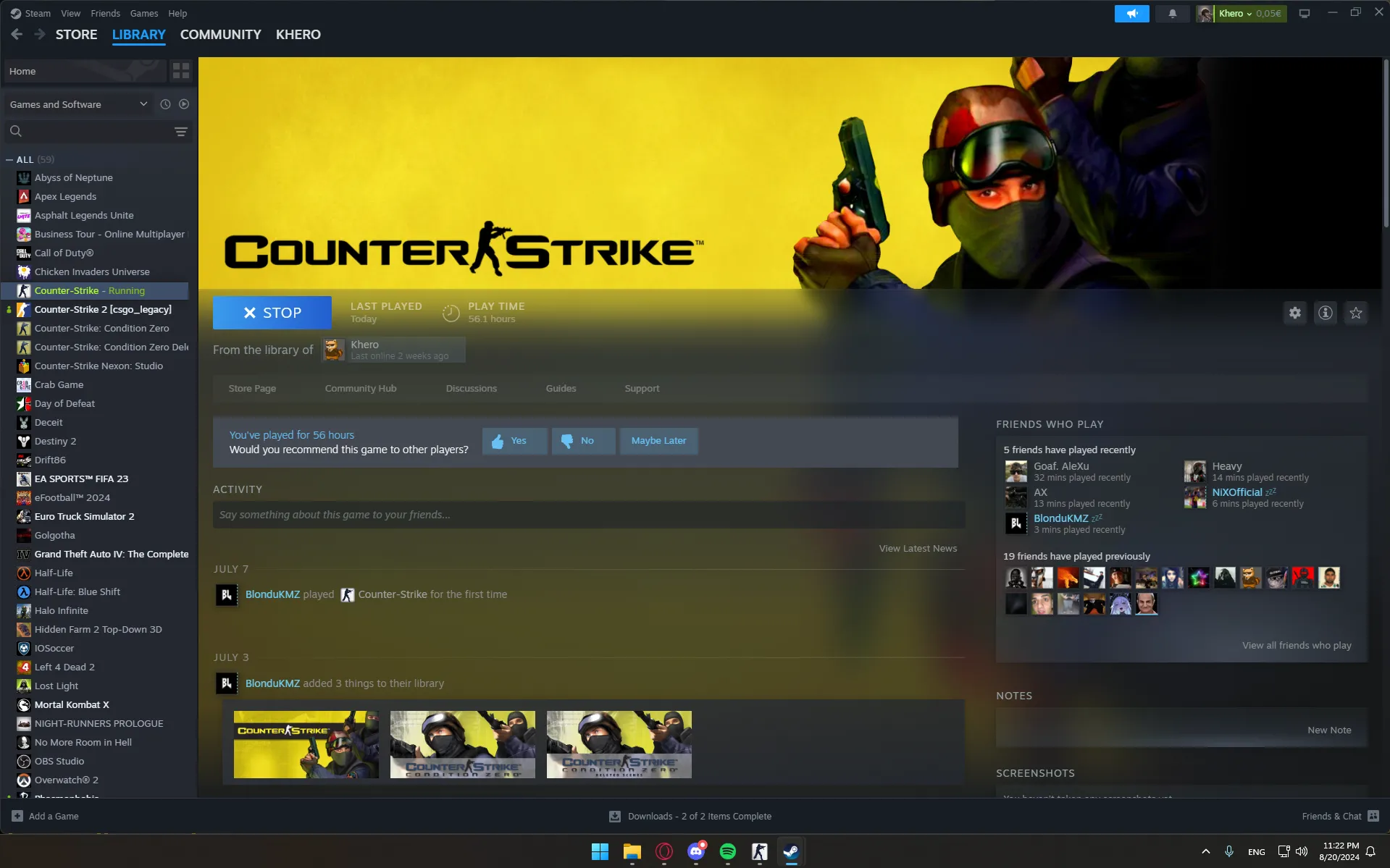Switch library to grid collections view
The image size is (1390, 868).
coord(180,71)
